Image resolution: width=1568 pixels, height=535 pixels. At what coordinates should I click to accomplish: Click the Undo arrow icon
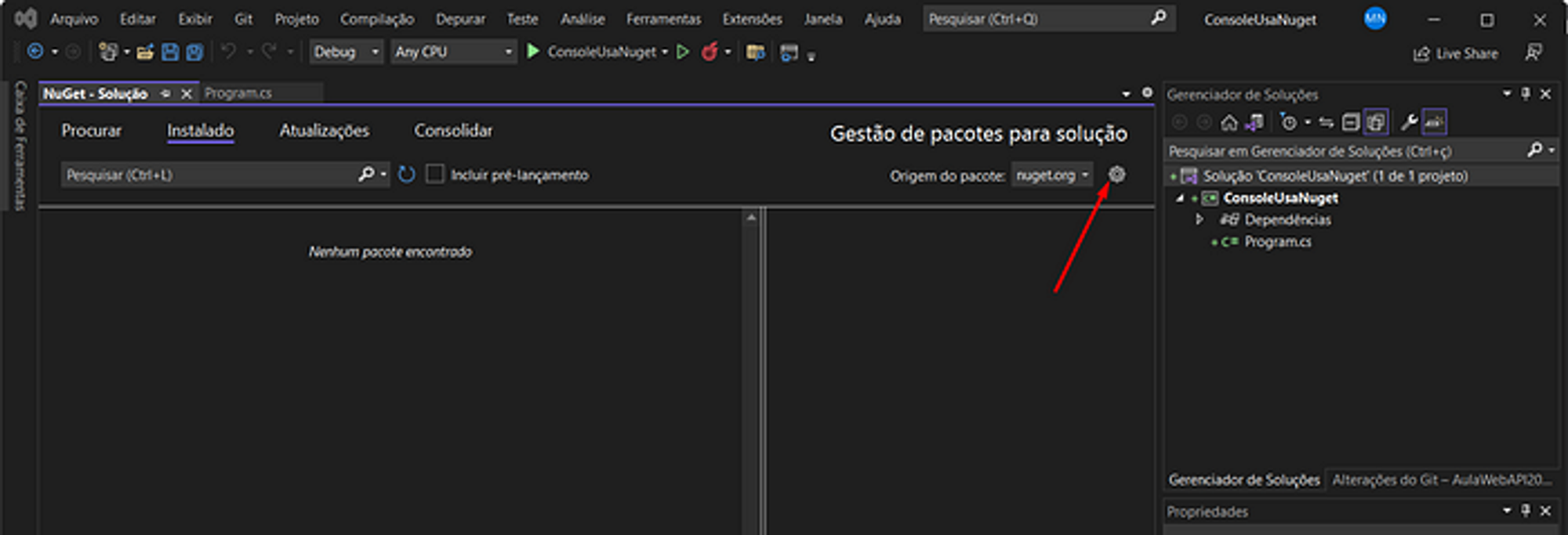coord(228,52)
